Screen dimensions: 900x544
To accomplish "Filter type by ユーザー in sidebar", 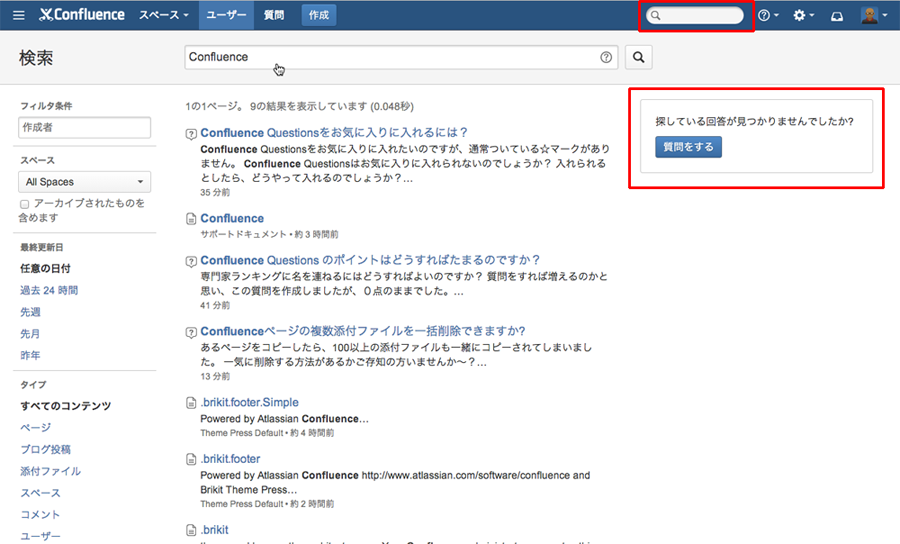I will point(40,536).
